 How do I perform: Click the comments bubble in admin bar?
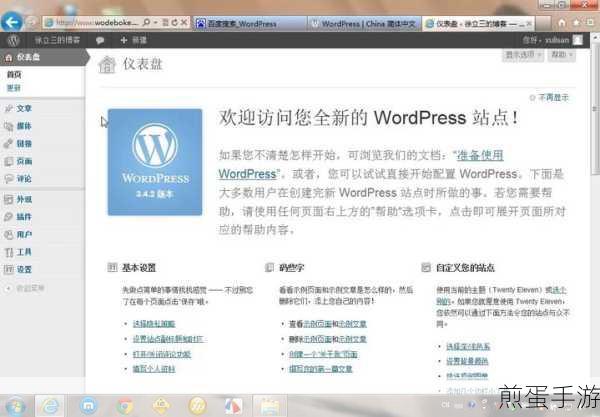(x=100, y=40)
